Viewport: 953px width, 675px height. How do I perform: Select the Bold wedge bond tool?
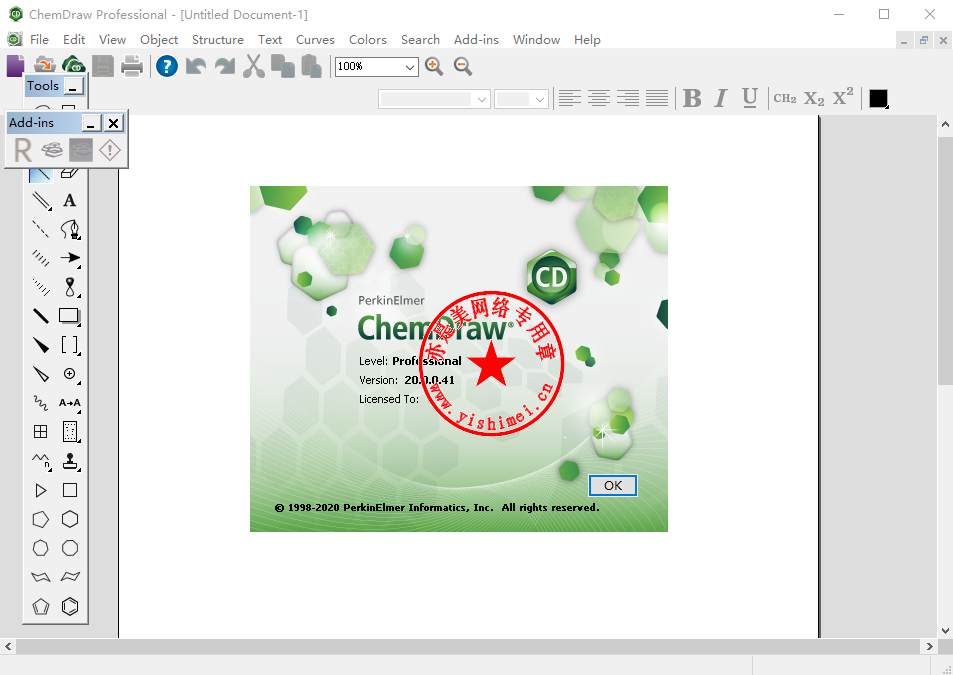pyautogui.click(x=41, y=345)
